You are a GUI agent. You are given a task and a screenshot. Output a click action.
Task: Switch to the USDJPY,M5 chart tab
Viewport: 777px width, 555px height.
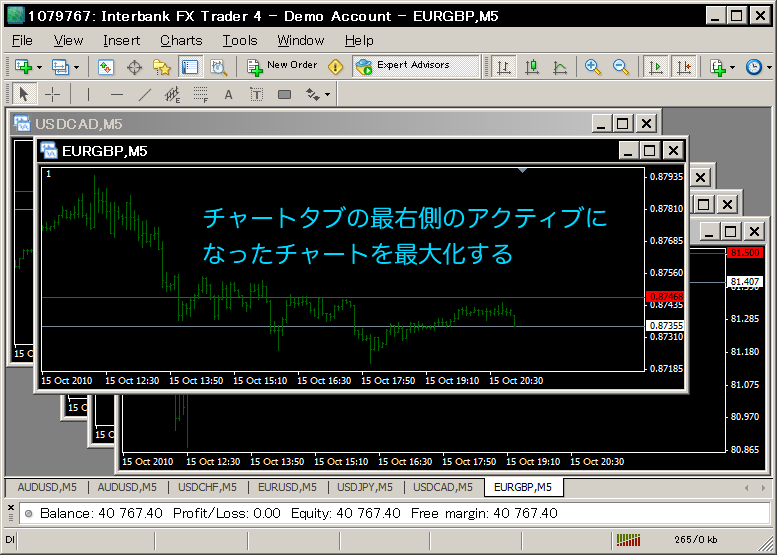[365, 487]
